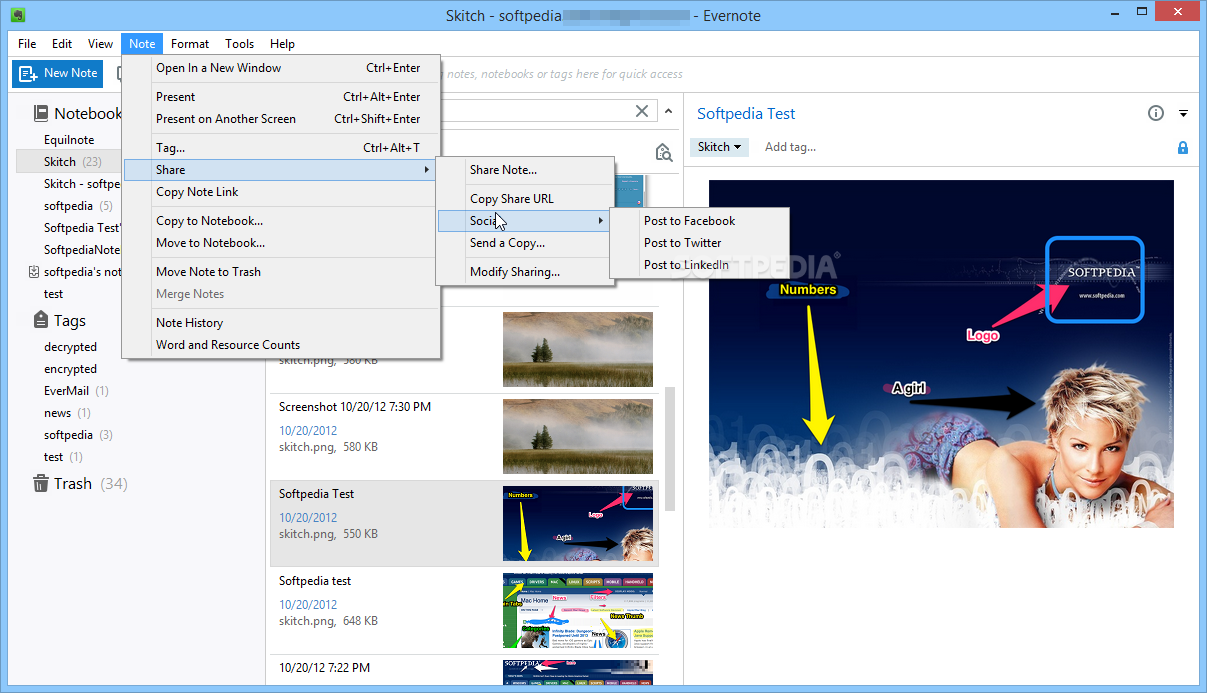Click the New Note button
Screen dimensions: 1207x693
pos(57,73)
